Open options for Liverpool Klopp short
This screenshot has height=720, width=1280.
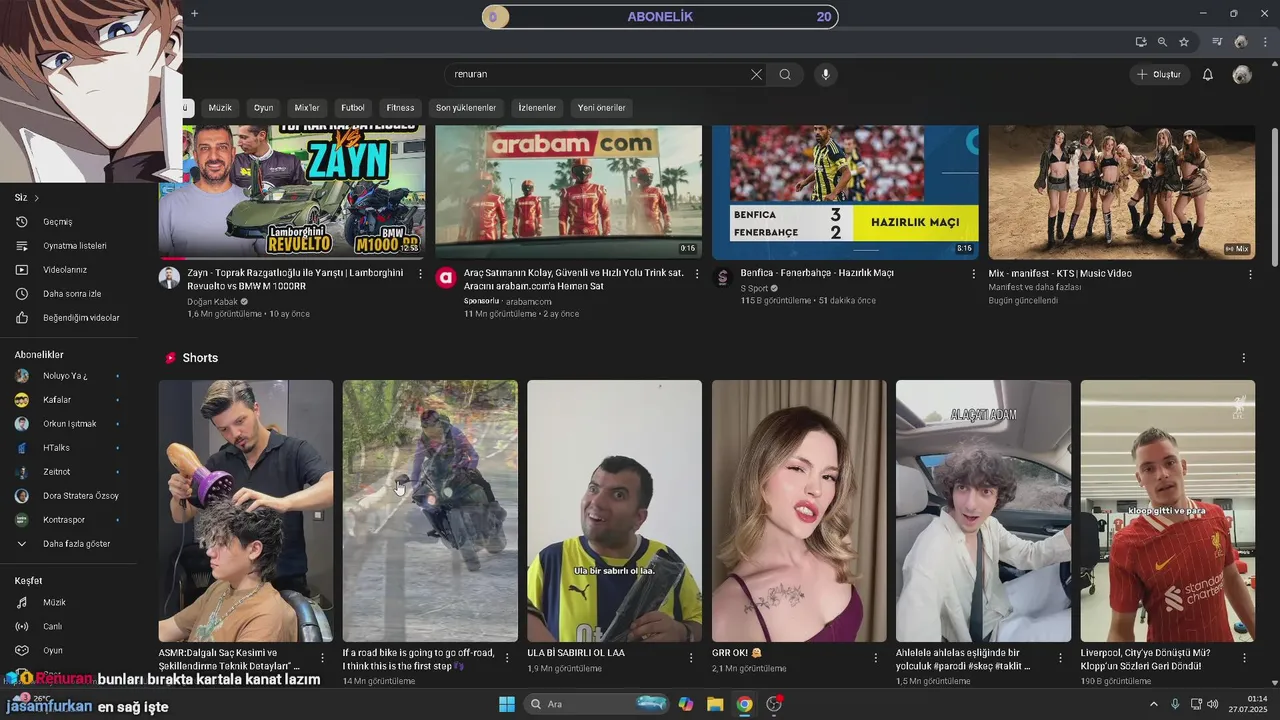tap(1244, 658)
